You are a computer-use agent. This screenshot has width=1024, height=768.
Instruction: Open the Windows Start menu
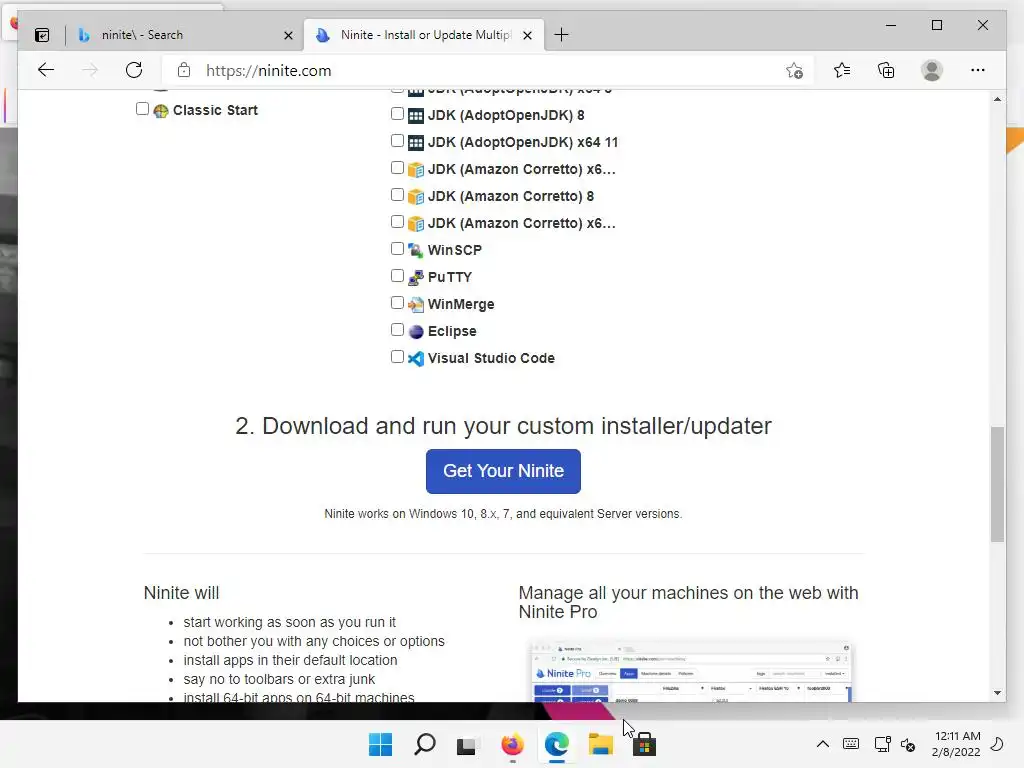click(x=381, y=744)
